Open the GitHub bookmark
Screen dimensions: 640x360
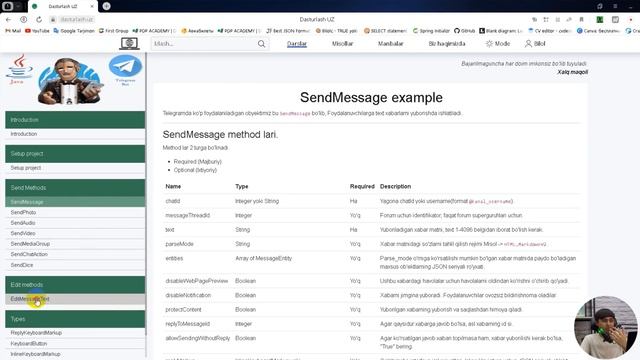pyautogui.click(x=464, y=31)
